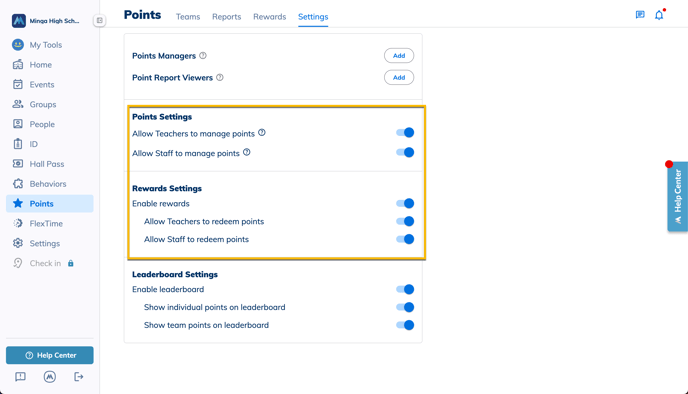Open the Help Center side tab on right edge

pos(677,197)
